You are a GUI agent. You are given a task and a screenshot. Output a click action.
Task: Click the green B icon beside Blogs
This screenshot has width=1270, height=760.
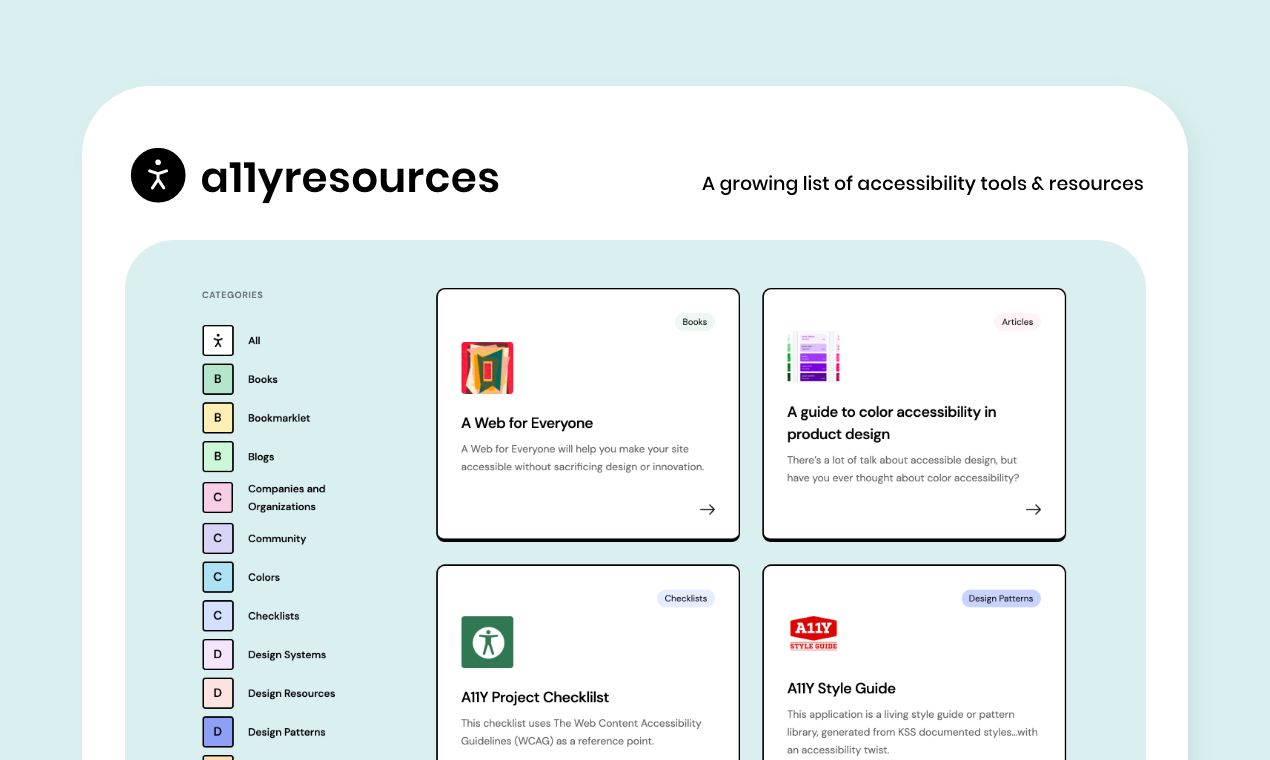[x=218, y=457]
